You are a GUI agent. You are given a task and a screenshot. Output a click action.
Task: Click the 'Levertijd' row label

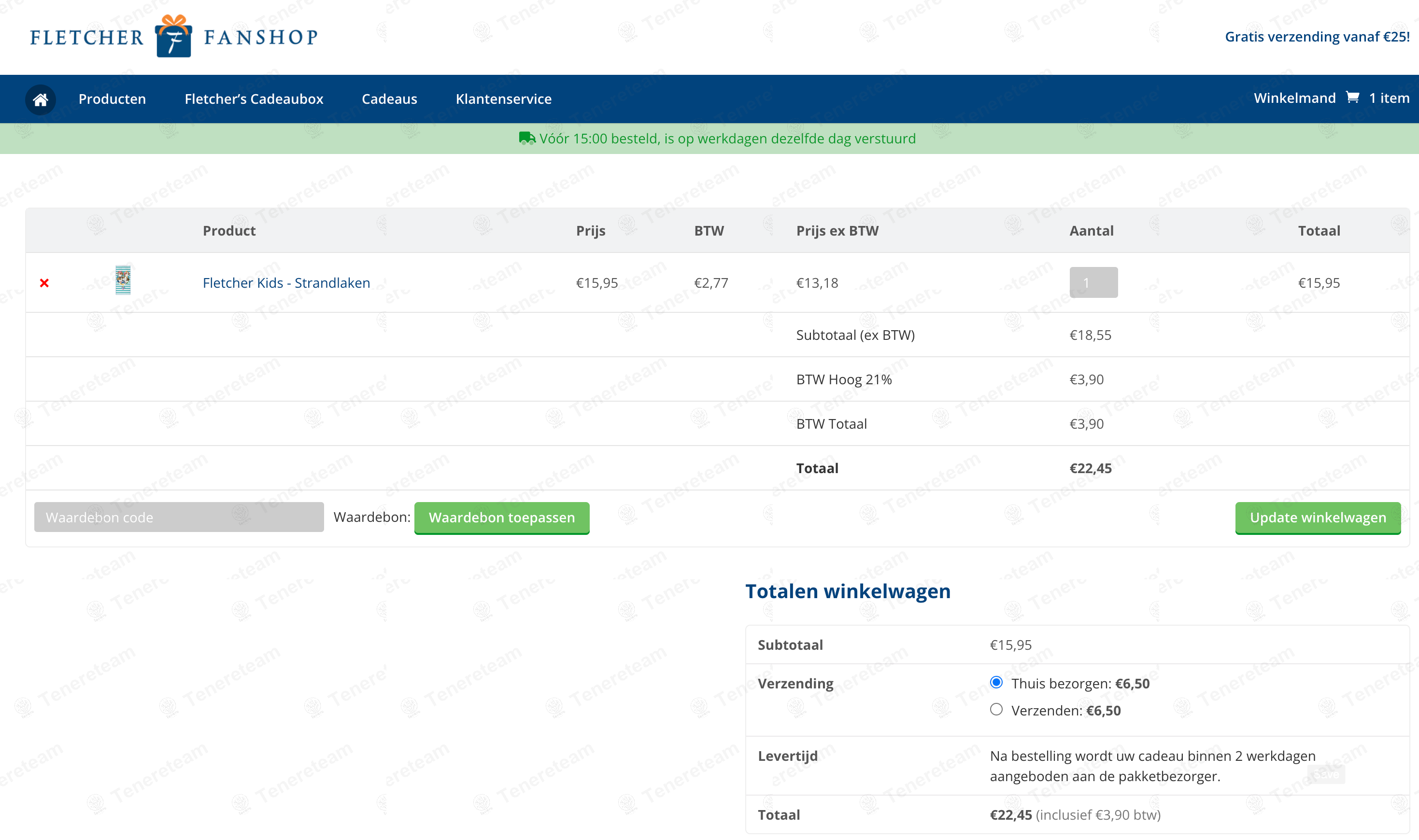788,756
